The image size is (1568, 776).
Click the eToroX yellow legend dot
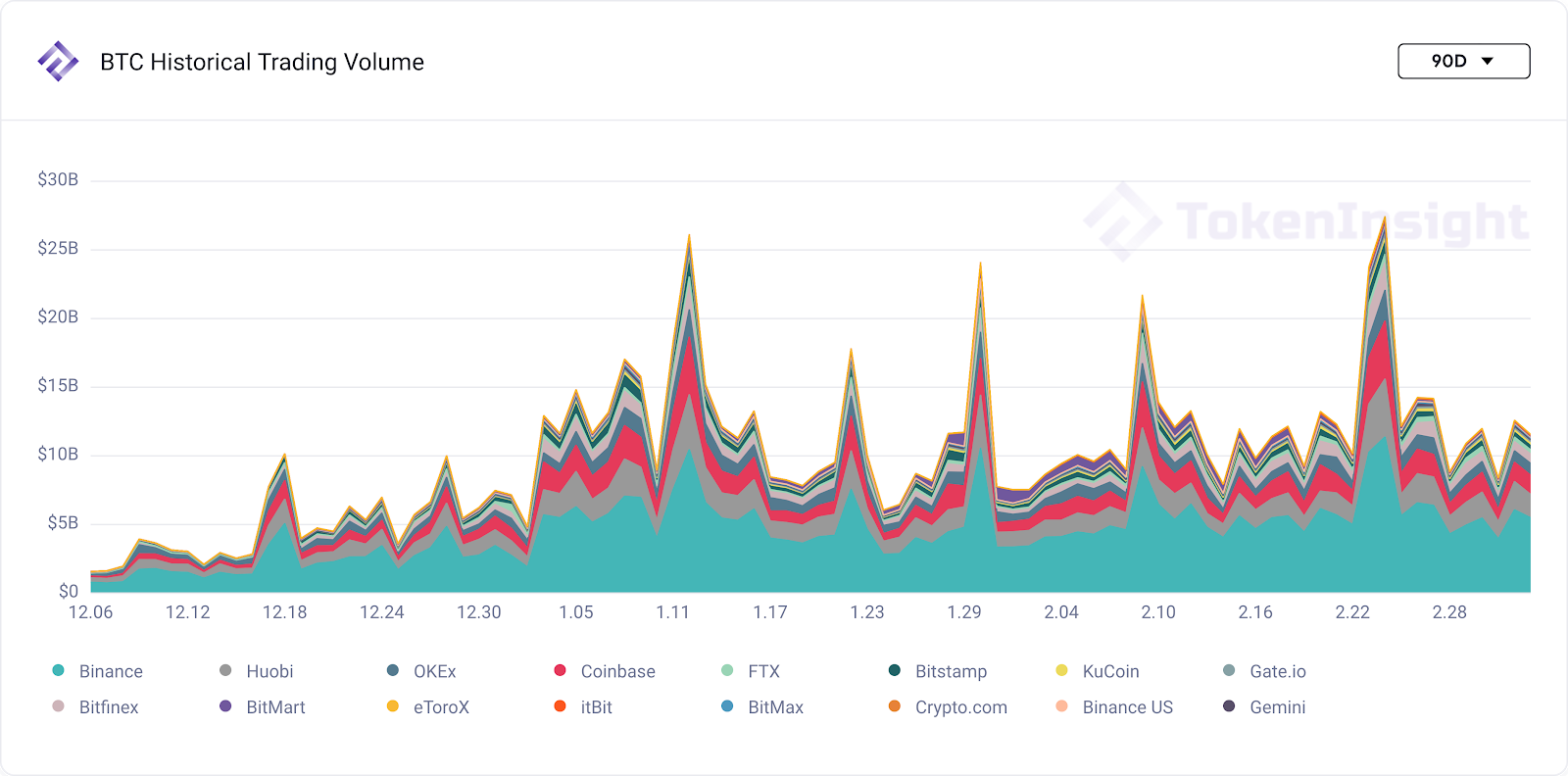(x=393, y=706)
